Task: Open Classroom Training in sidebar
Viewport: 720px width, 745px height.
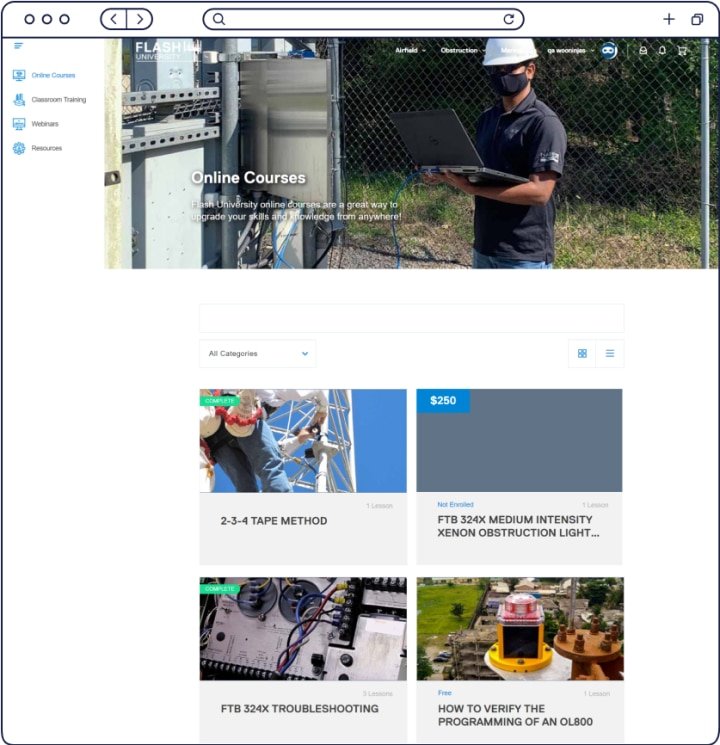Action: click(59, 99)
